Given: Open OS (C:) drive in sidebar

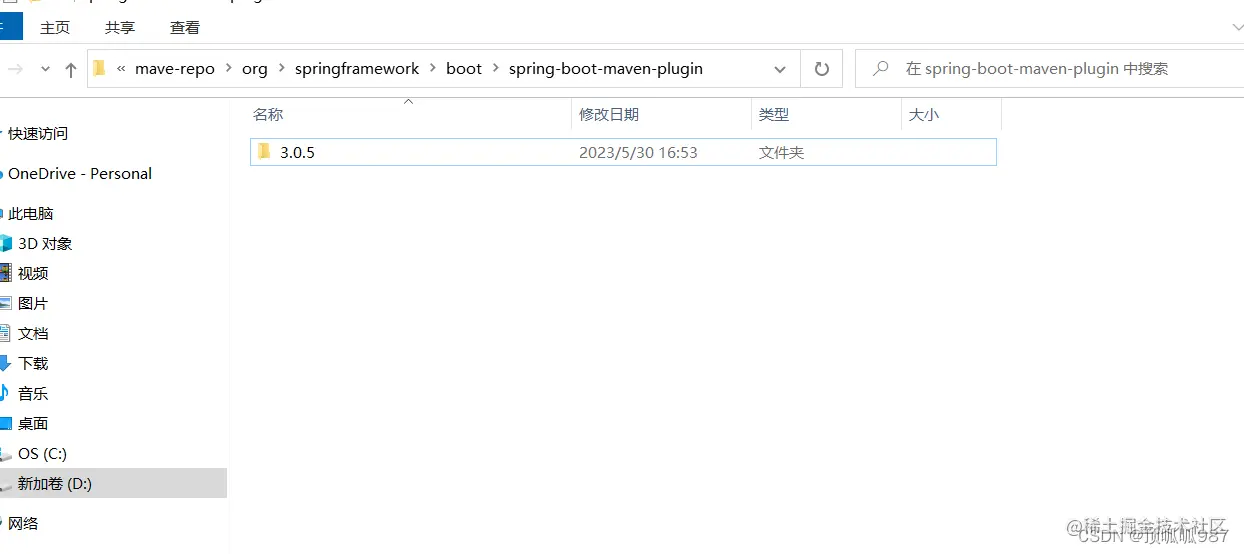Looking at the screenshot, I should click(42, 453).
